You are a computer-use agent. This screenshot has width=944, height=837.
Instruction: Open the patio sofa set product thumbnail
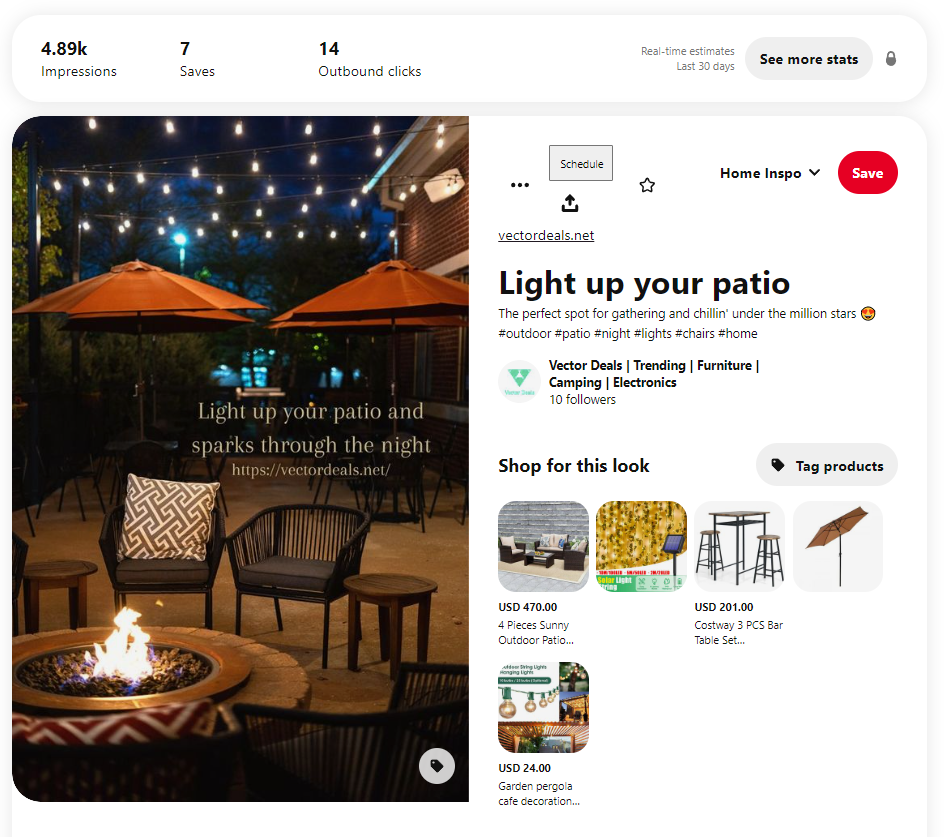click(544, 546)
